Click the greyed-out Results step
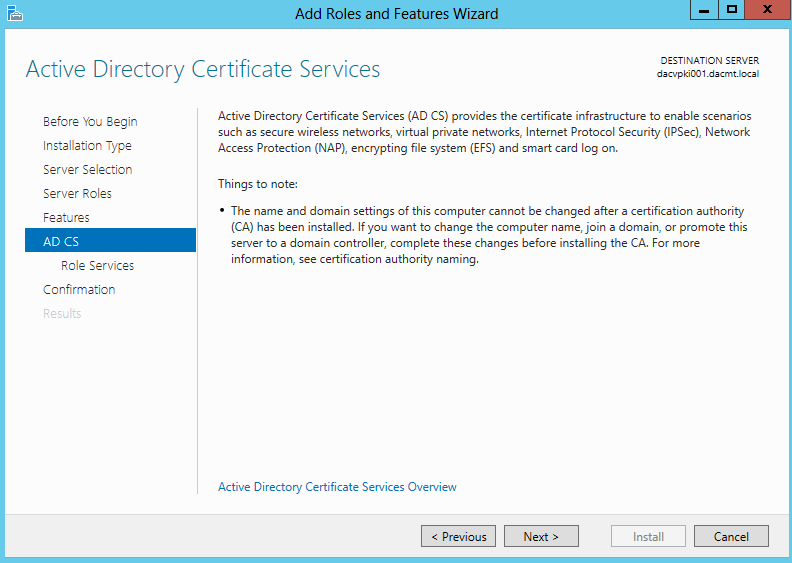The image size is (792, 563). (x=62, y=314)
